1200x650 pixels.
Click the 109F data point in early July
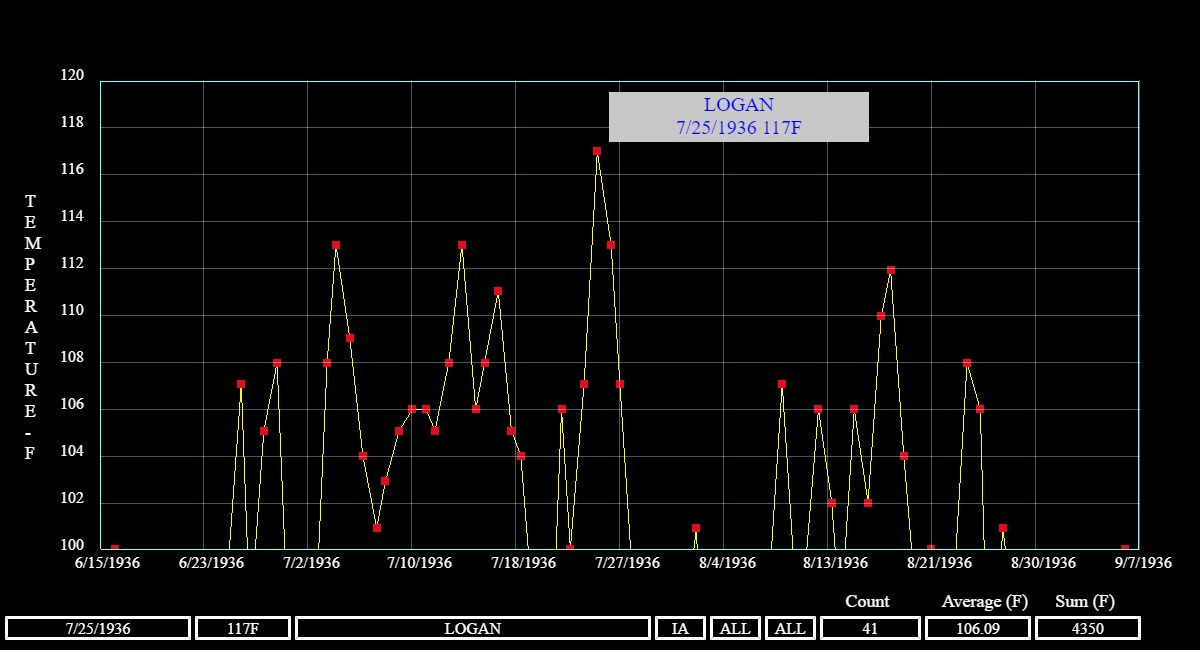pos(350,338)
